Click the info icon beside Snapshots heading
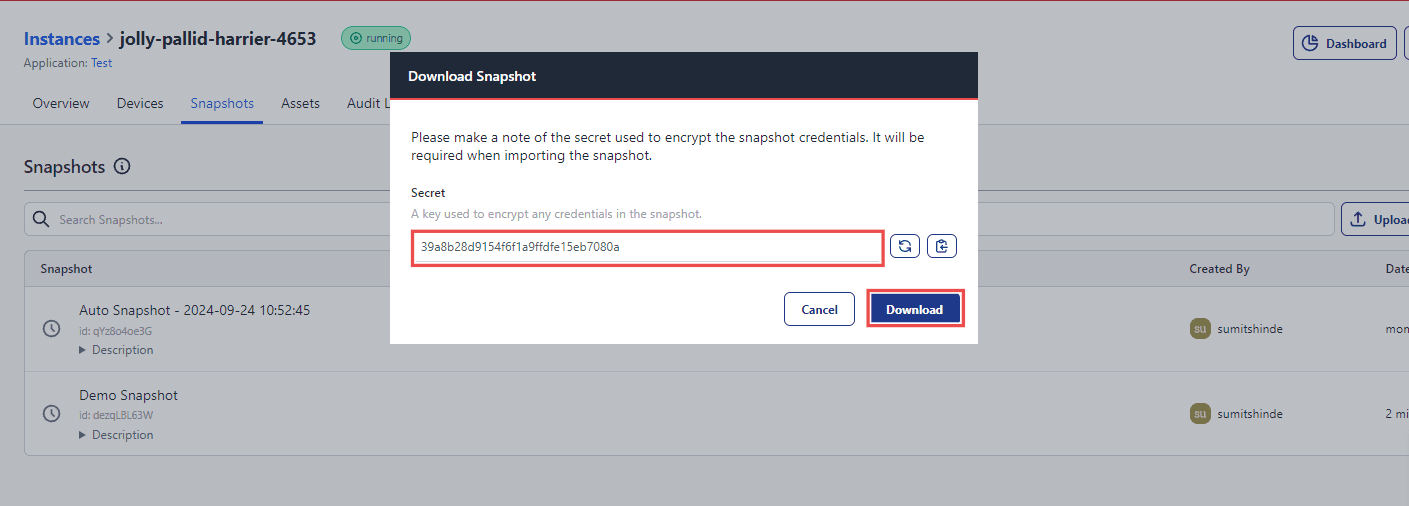 122,167
